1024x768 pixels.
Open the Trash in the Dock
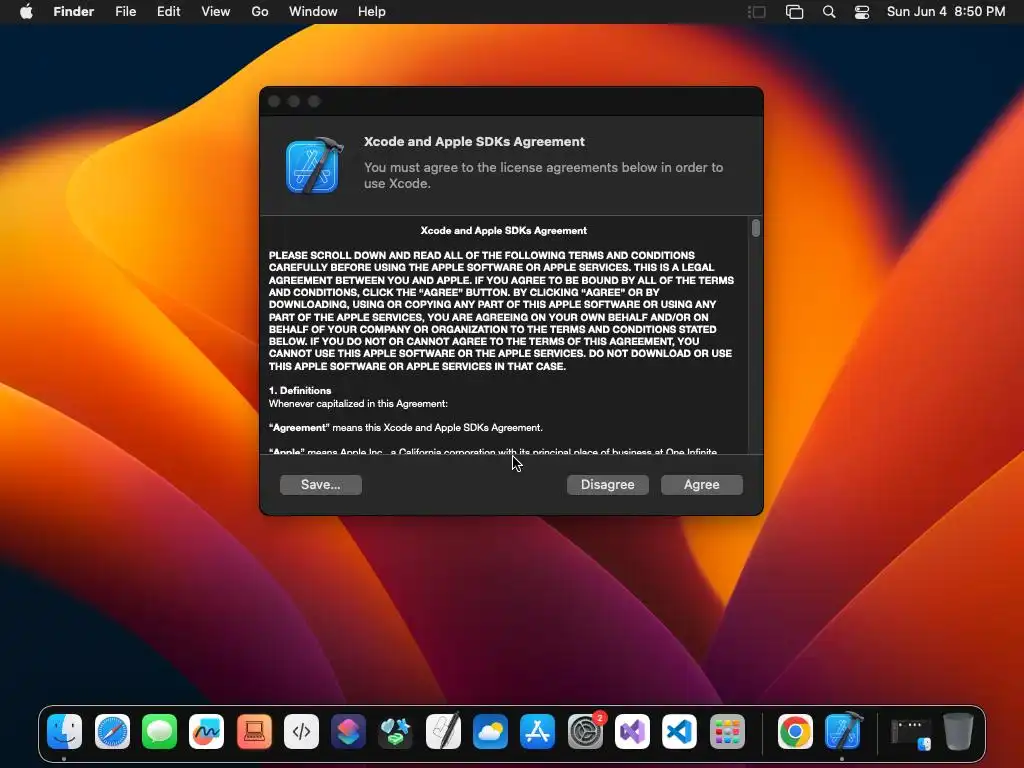pyautogui.click(x=958, y=731)
